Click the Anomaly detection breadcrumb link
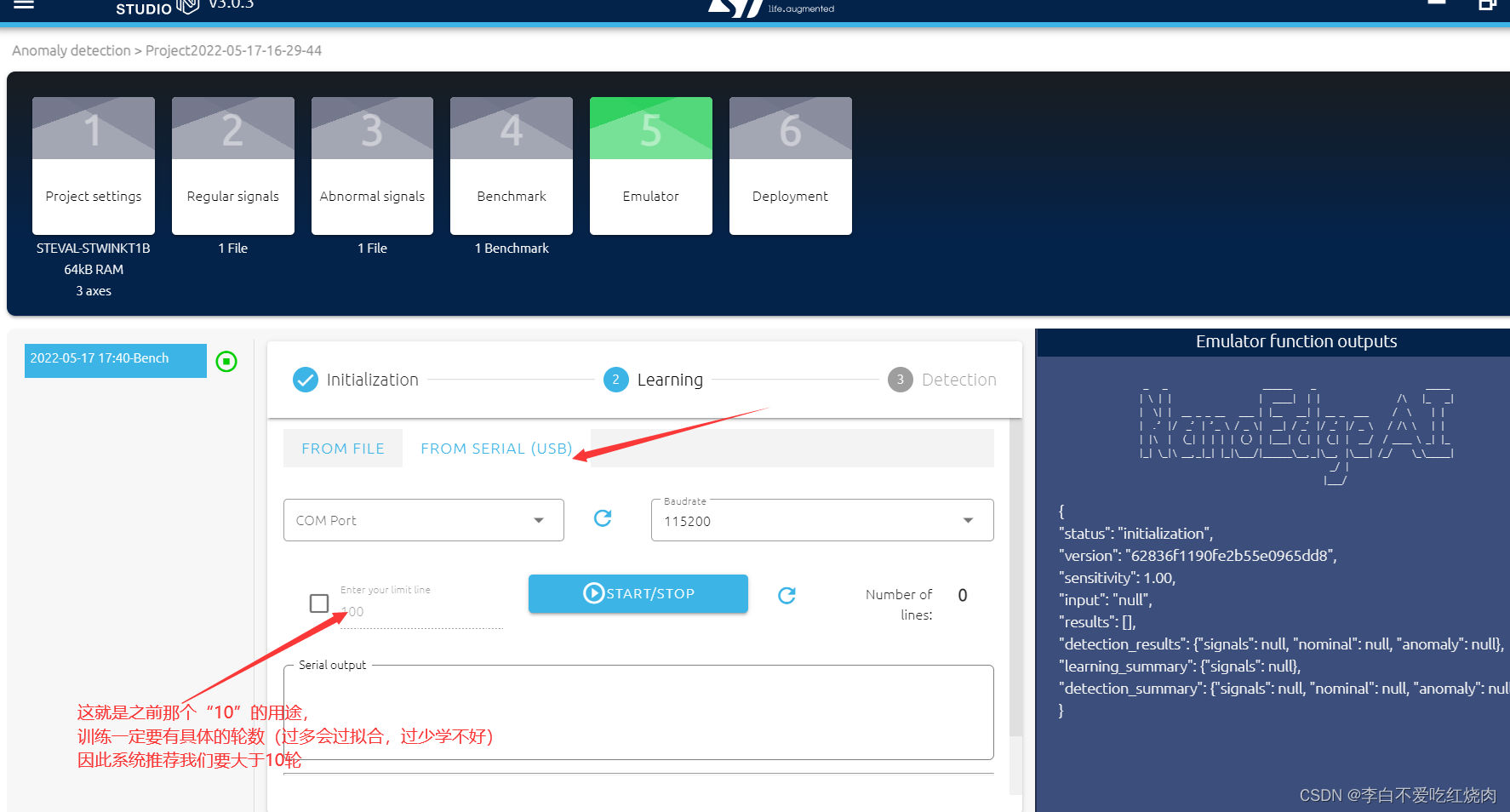The width and height of the screenshot is (1510, 812). tap(71, 50)
